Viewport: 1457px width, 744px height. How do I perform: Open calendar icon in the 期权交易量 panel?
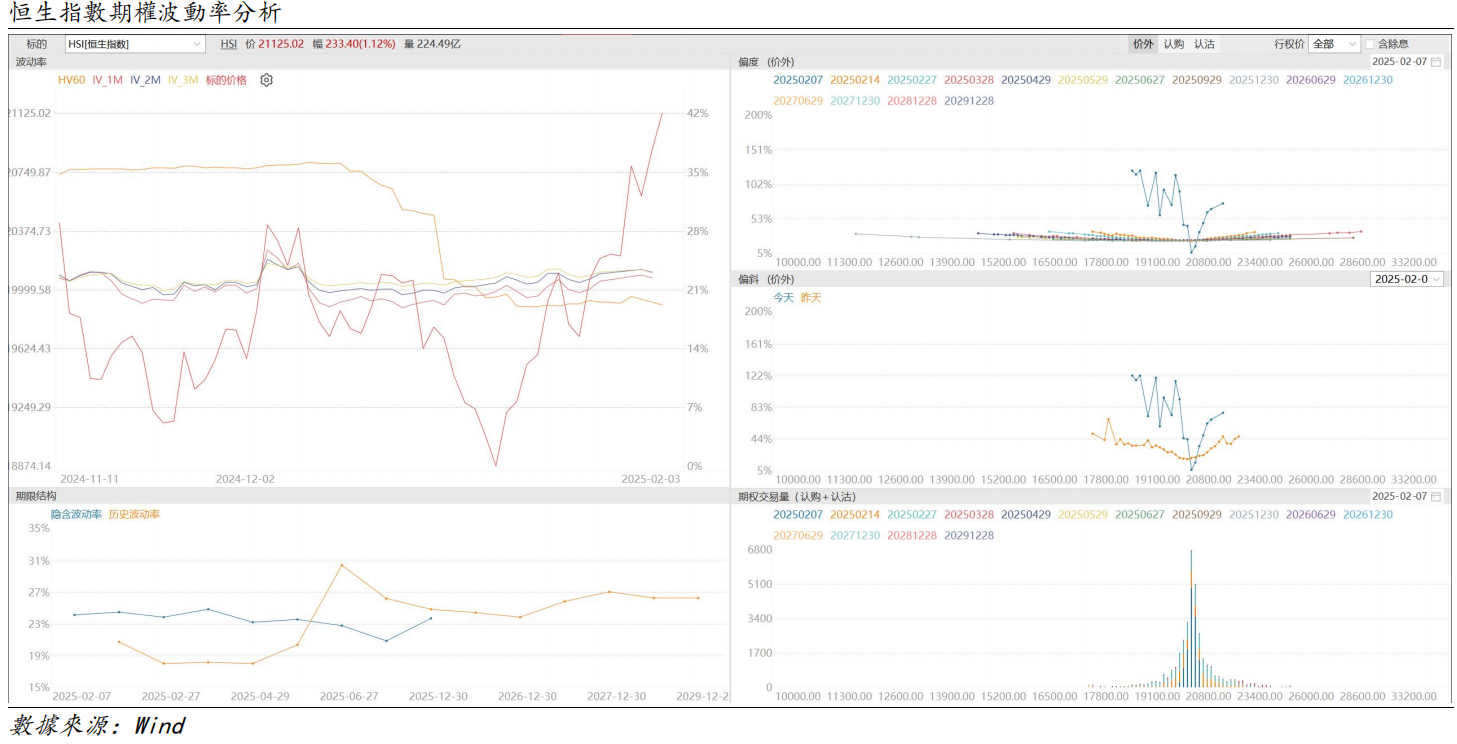(x=1435, y=496)
